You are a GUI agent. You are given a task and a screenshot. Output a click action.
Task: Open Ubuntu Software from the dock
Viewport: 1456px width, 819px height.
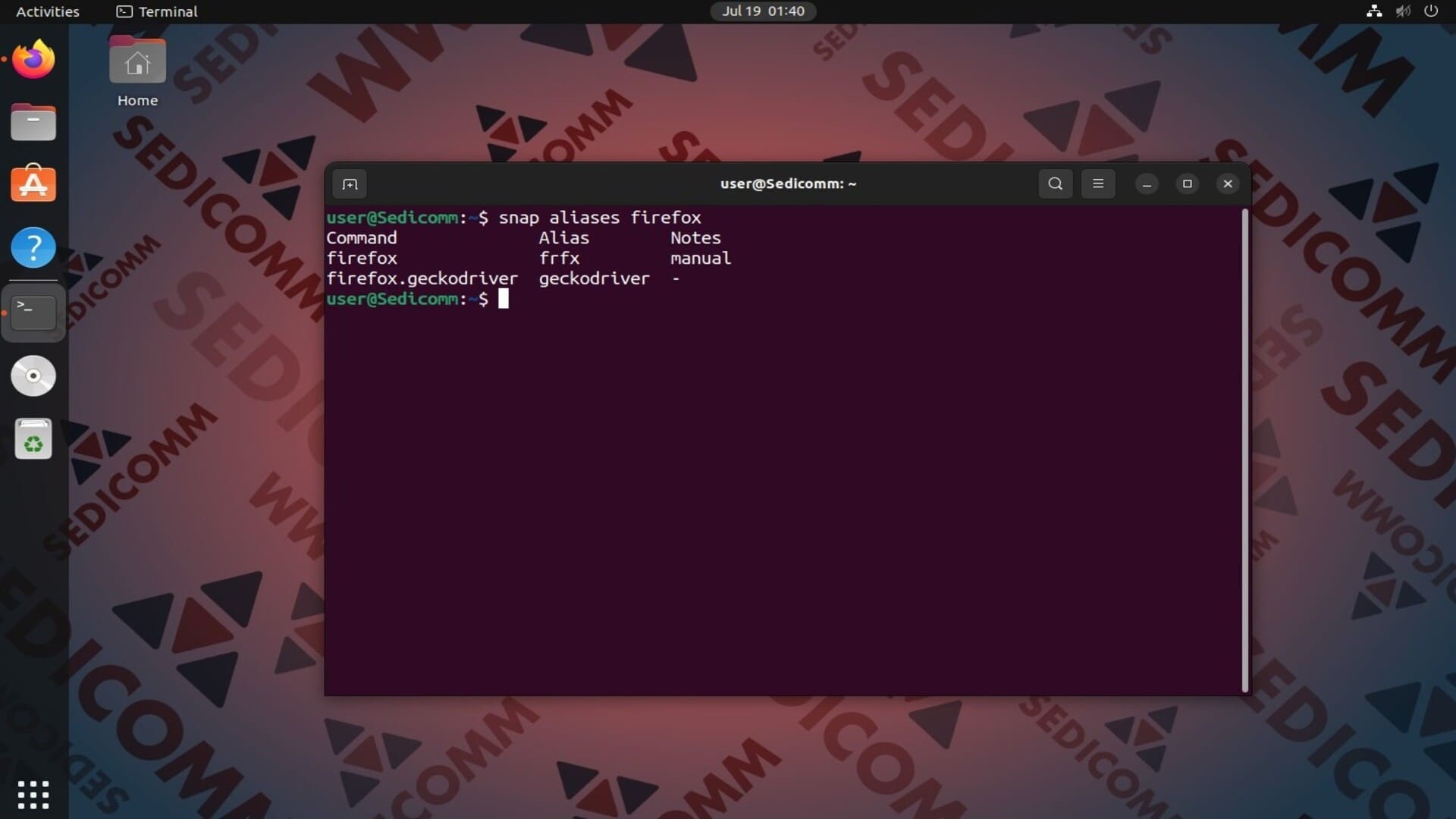point(33,184)
